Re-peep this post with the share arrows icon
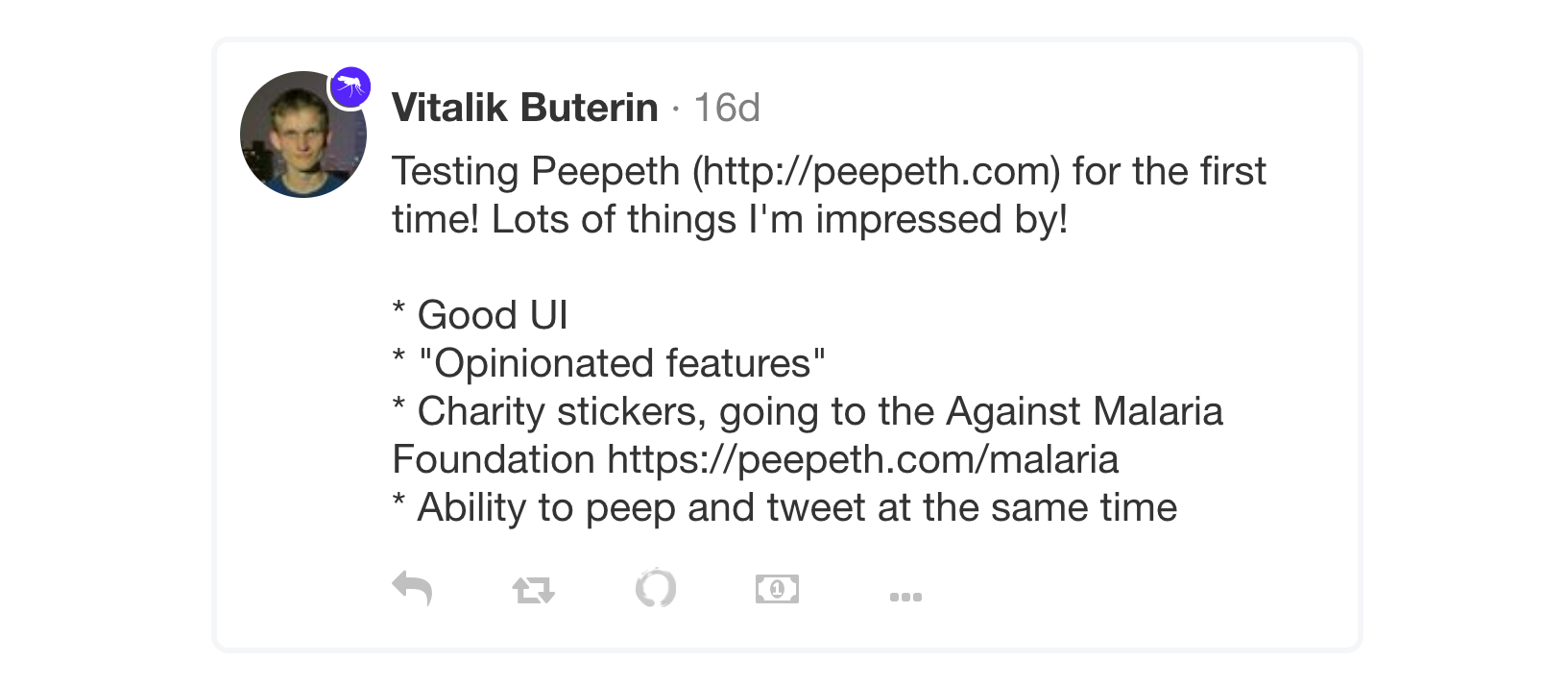 [x=534, y=589]
